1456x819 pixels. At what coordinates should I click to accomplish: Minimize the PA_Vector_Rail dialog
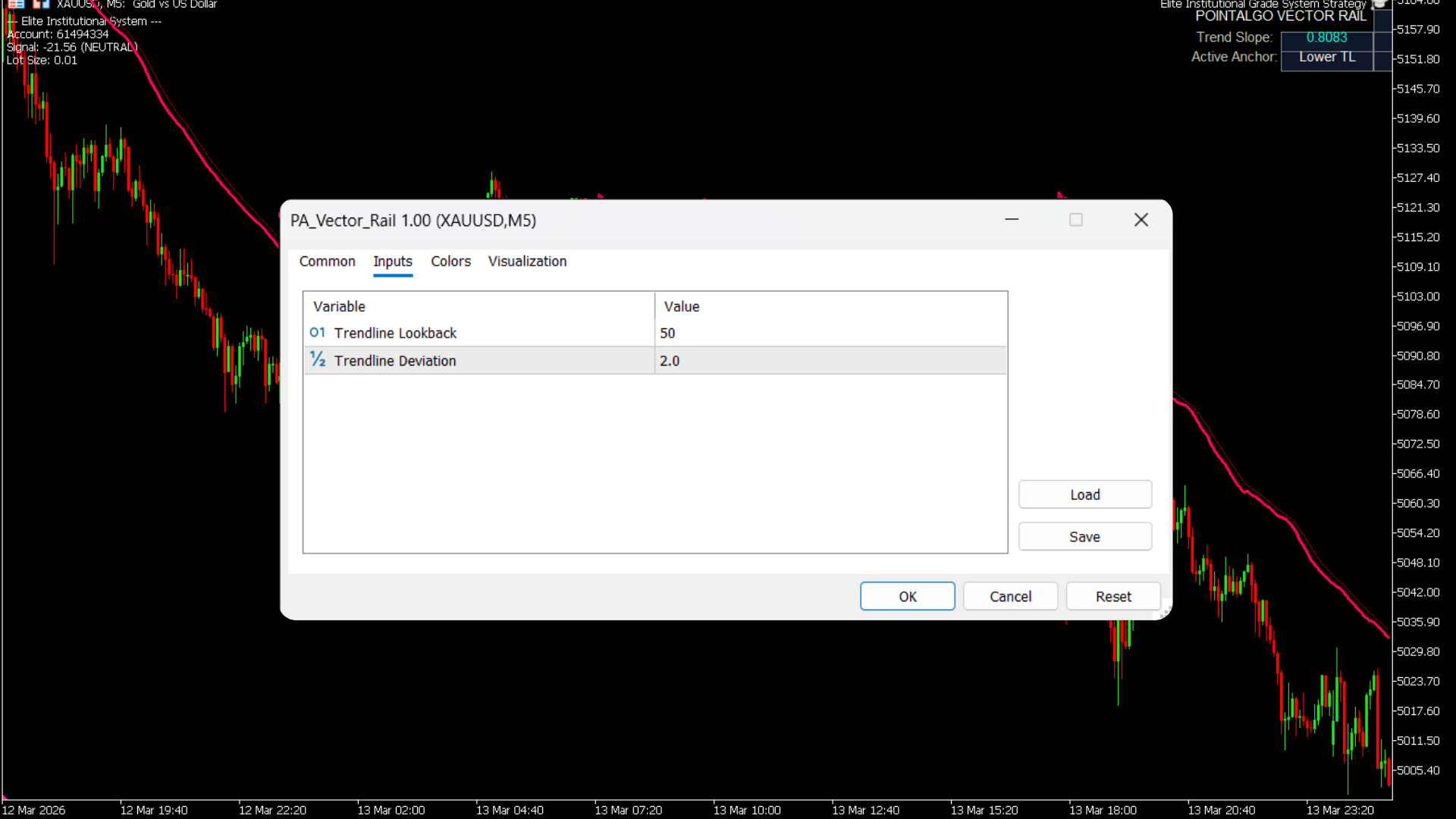click(1012, 220)
